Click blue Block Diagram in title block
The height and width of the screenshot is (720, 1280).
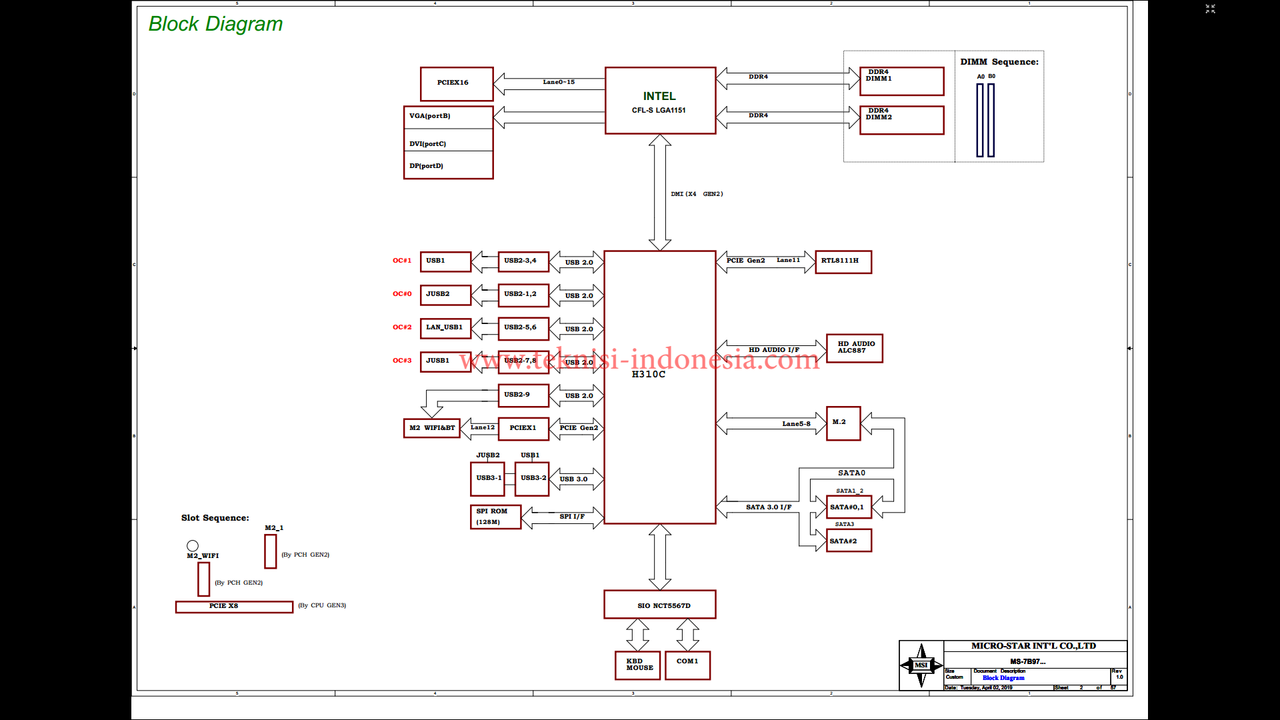coord(1003,678)
